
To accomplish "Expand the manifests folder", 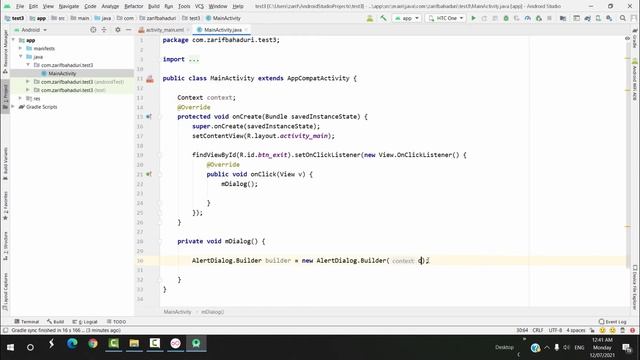I will tap(20, 48).
